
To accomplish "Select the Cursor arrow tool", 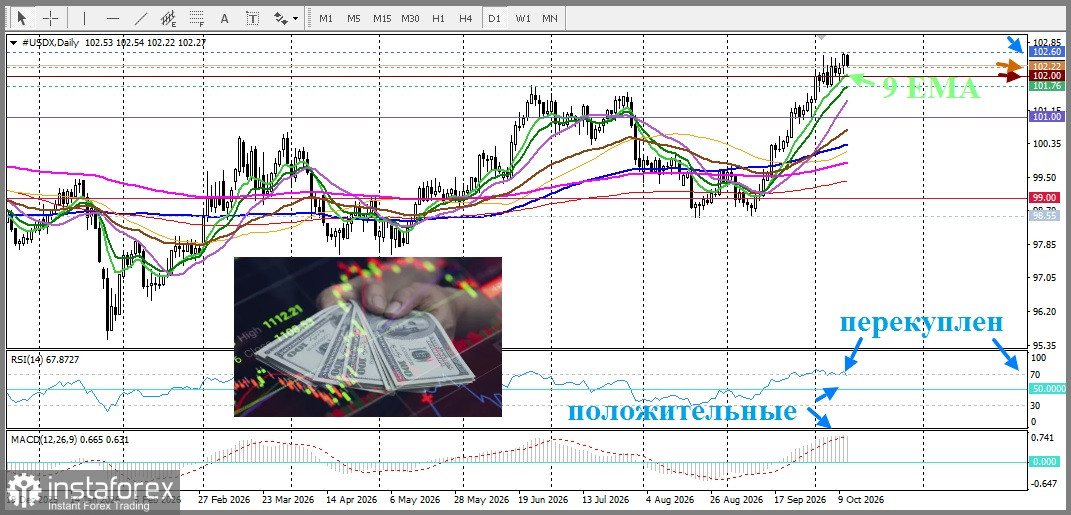I will pyautogui.click(x=23, y=18).
